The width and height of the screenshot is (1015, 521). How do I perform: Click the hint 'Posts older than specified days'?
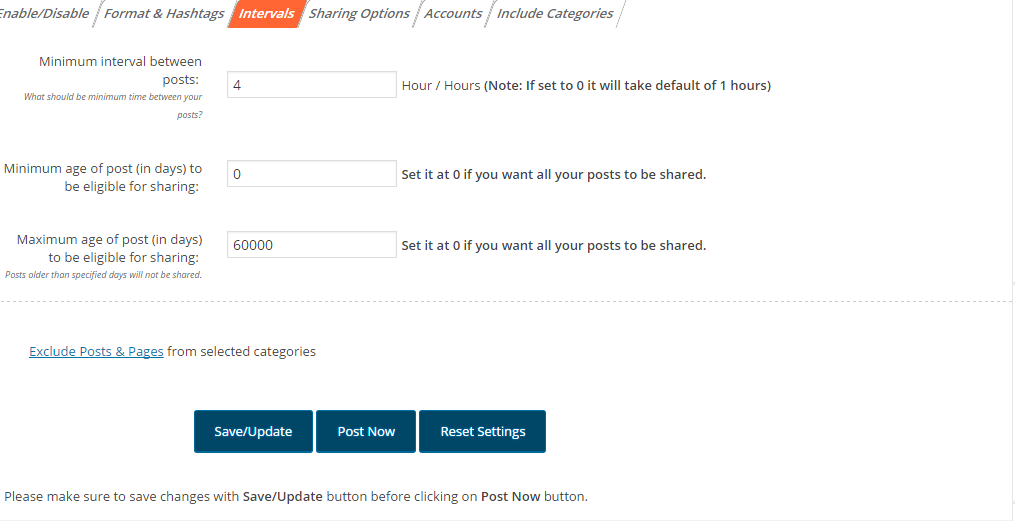pyautogui.click(x=104, y=274)
